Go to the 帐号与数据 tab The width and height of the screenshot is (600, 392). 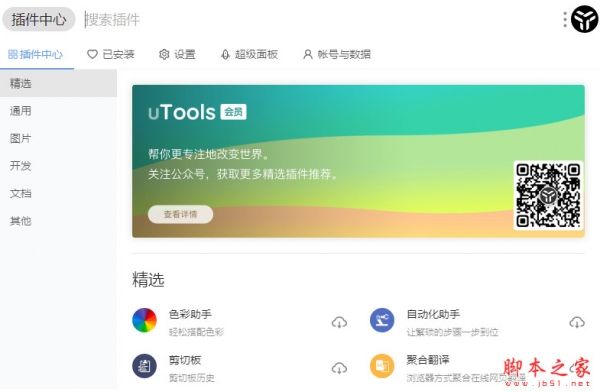pos(337,54)
